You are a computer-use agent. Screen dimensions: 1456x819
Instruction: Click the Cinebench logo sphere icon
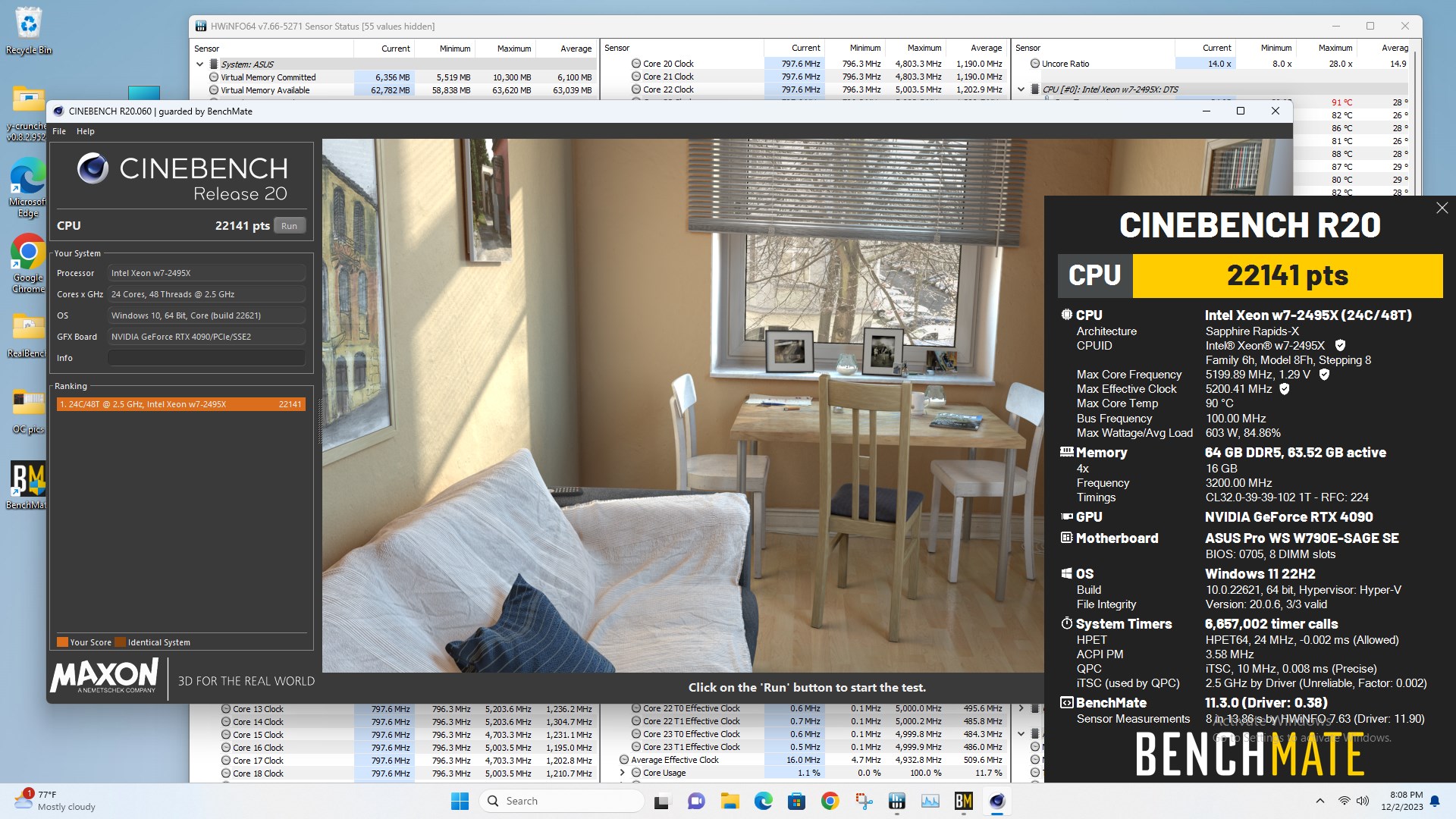pyautogui.click(x=93, y=168)
